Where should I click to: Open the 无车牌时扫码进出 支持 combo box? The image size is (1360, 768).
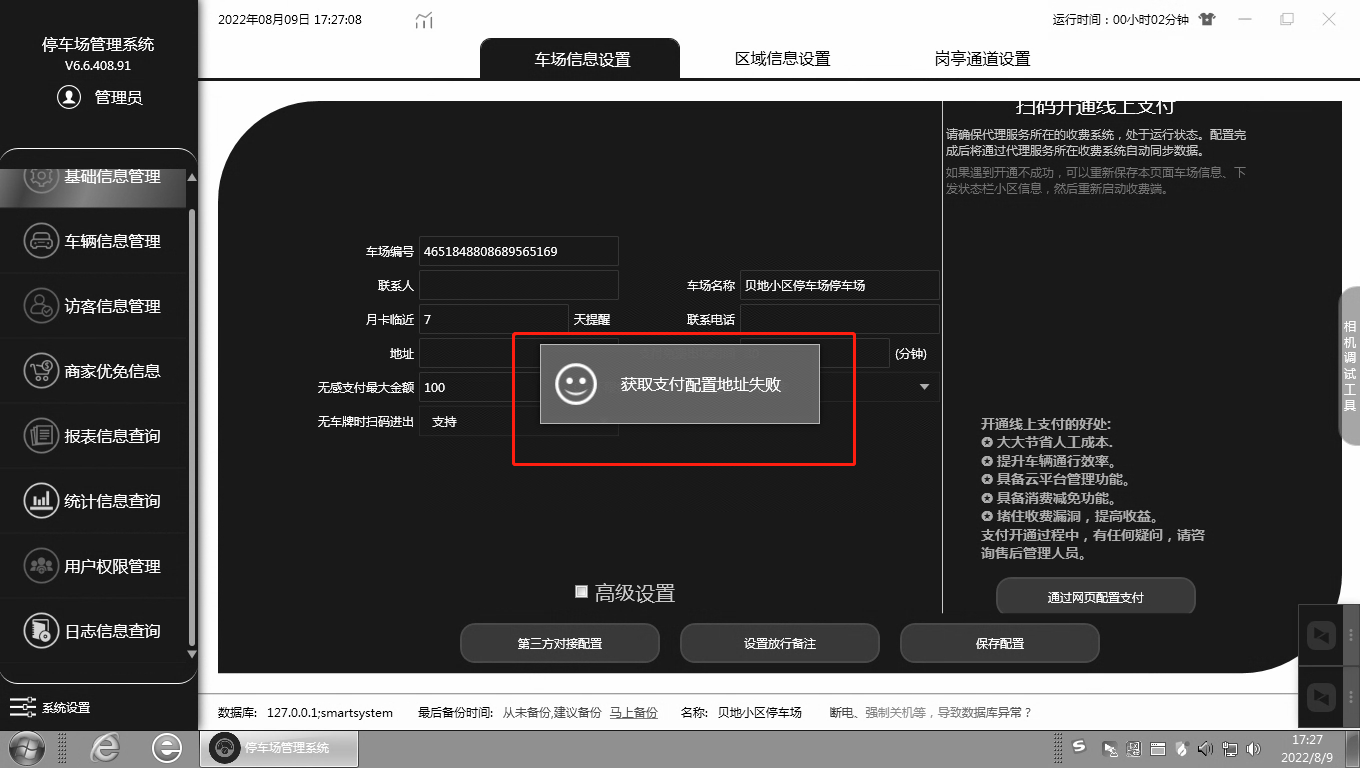coord(519,422)
